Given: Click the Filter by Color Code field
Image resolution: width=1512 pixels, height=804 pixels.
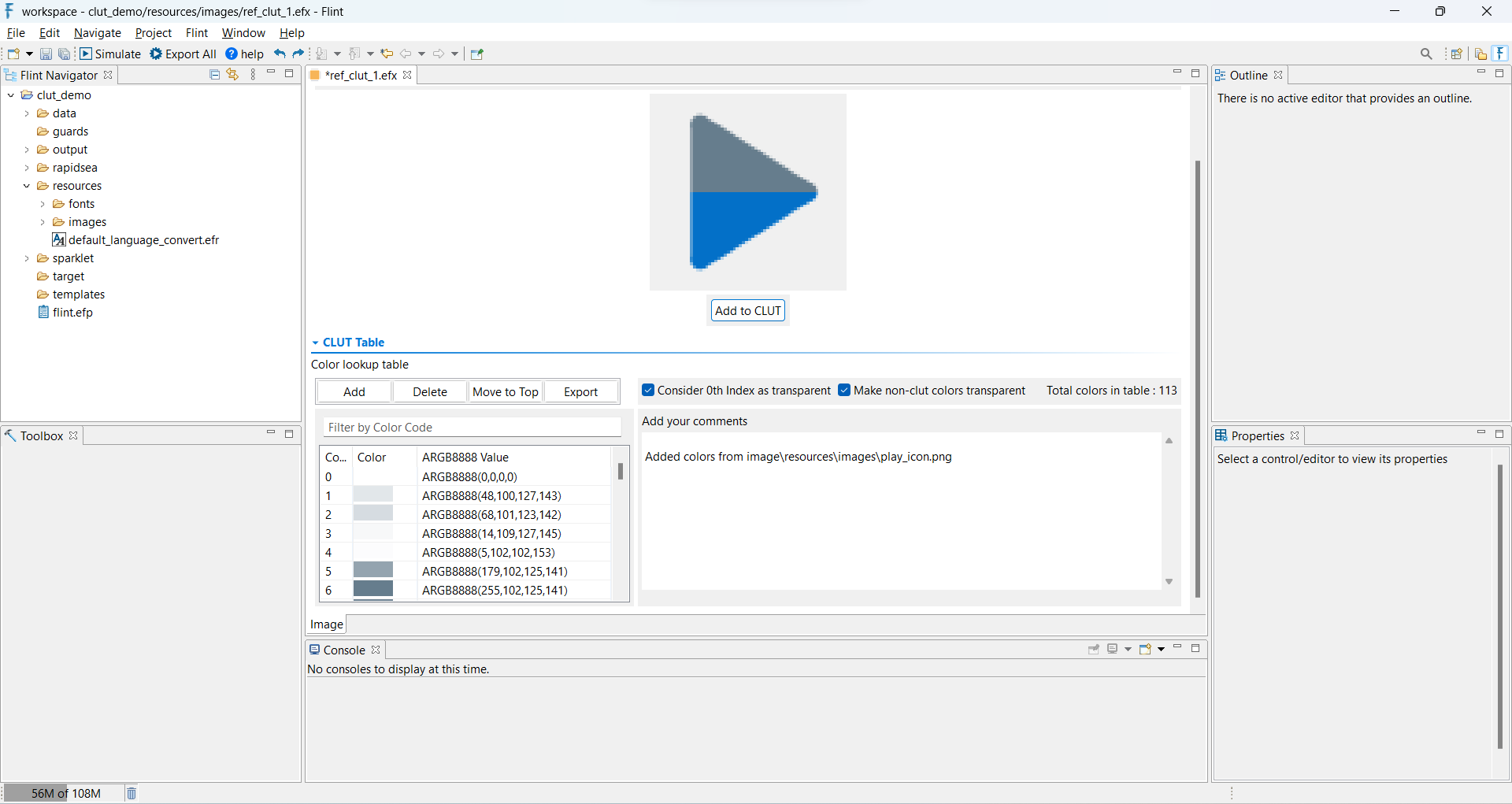Looking at the screenshot, I should pyautogui.click(x=472, y=428).
